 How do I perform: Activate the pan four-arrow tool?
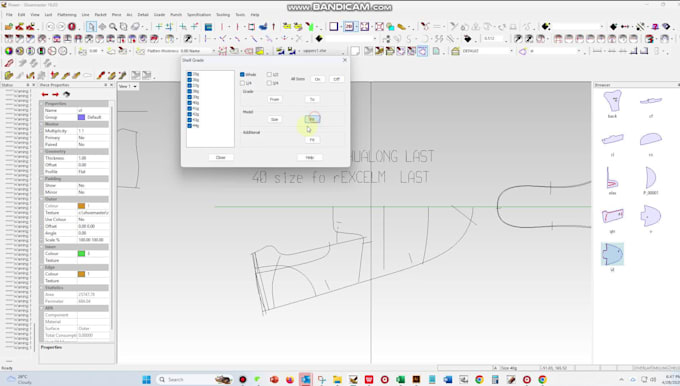[102, 27]
